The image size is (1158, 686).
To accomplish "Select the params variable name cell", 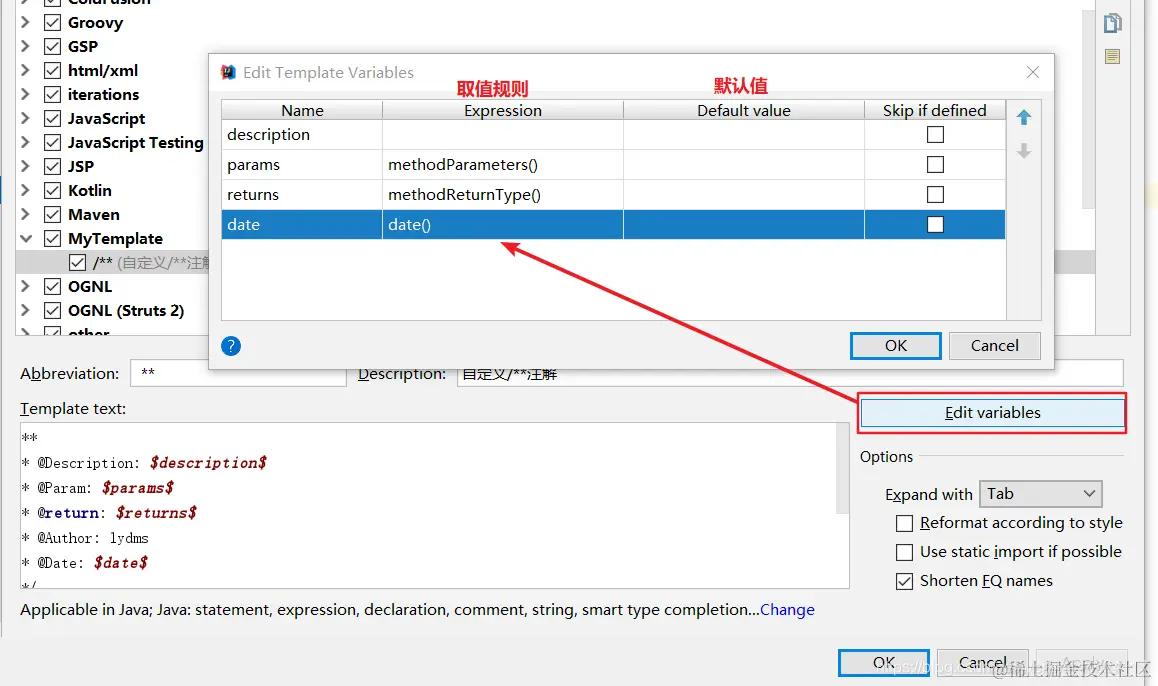I will coord(302,165).
